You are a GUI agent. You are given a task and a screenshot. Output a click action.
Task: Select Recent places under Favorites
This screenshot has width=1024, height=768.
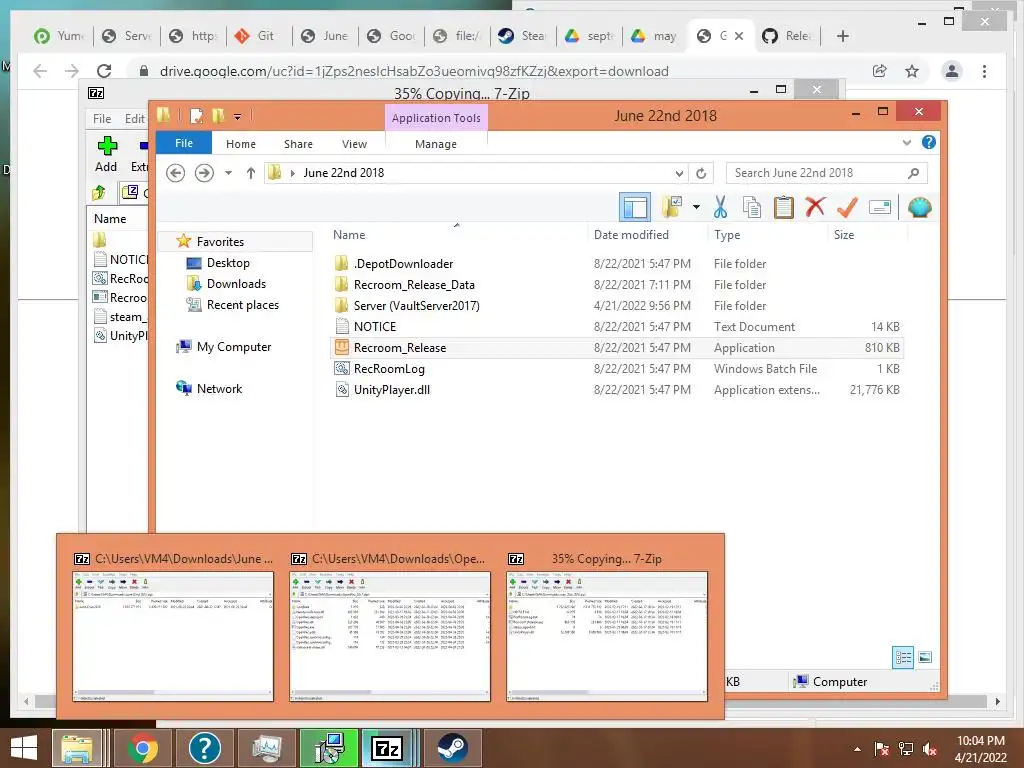(x=242, y=304)
